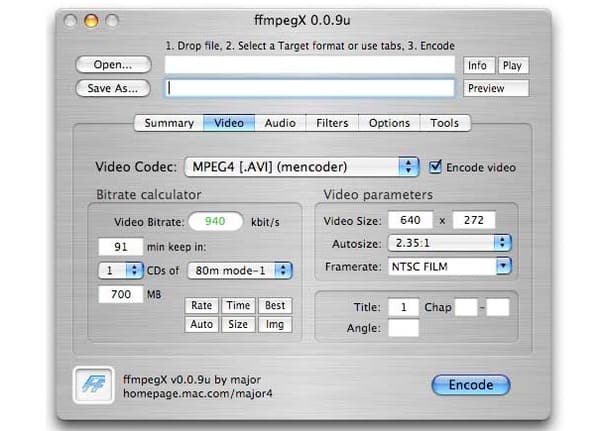The height and width of the screenshot is (431, 600).
Task: Click the homepage.mac.com/major4 text
Action: pos(198,393)
